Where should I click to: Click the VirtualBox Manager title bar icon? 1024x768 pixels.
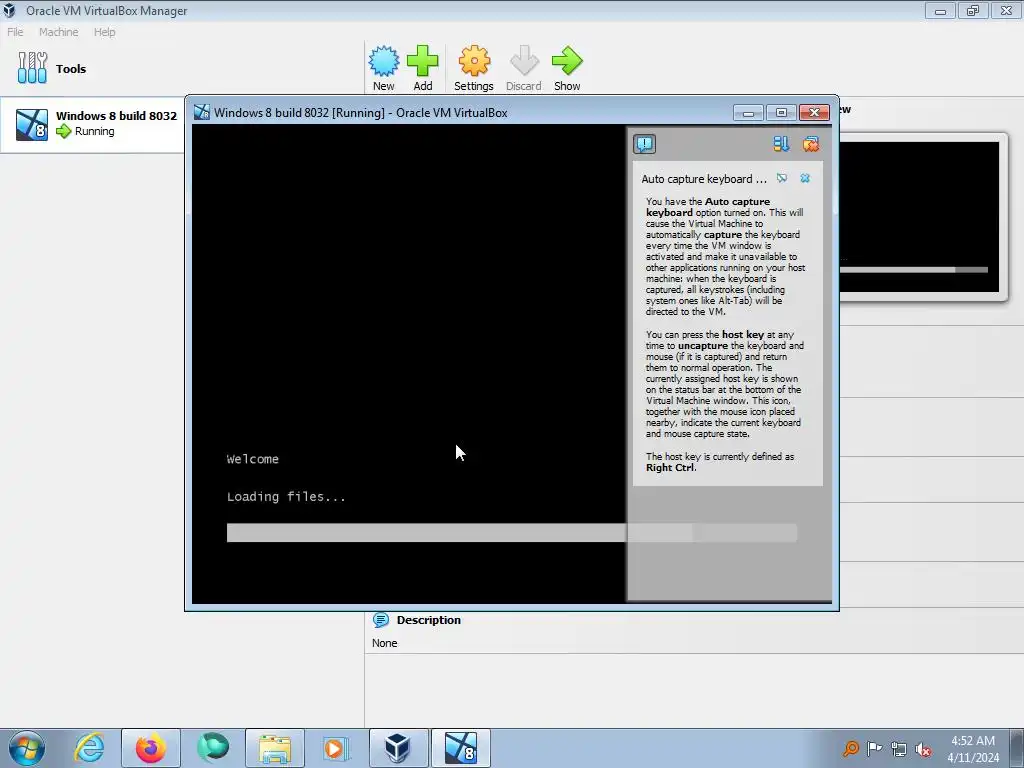9,10
